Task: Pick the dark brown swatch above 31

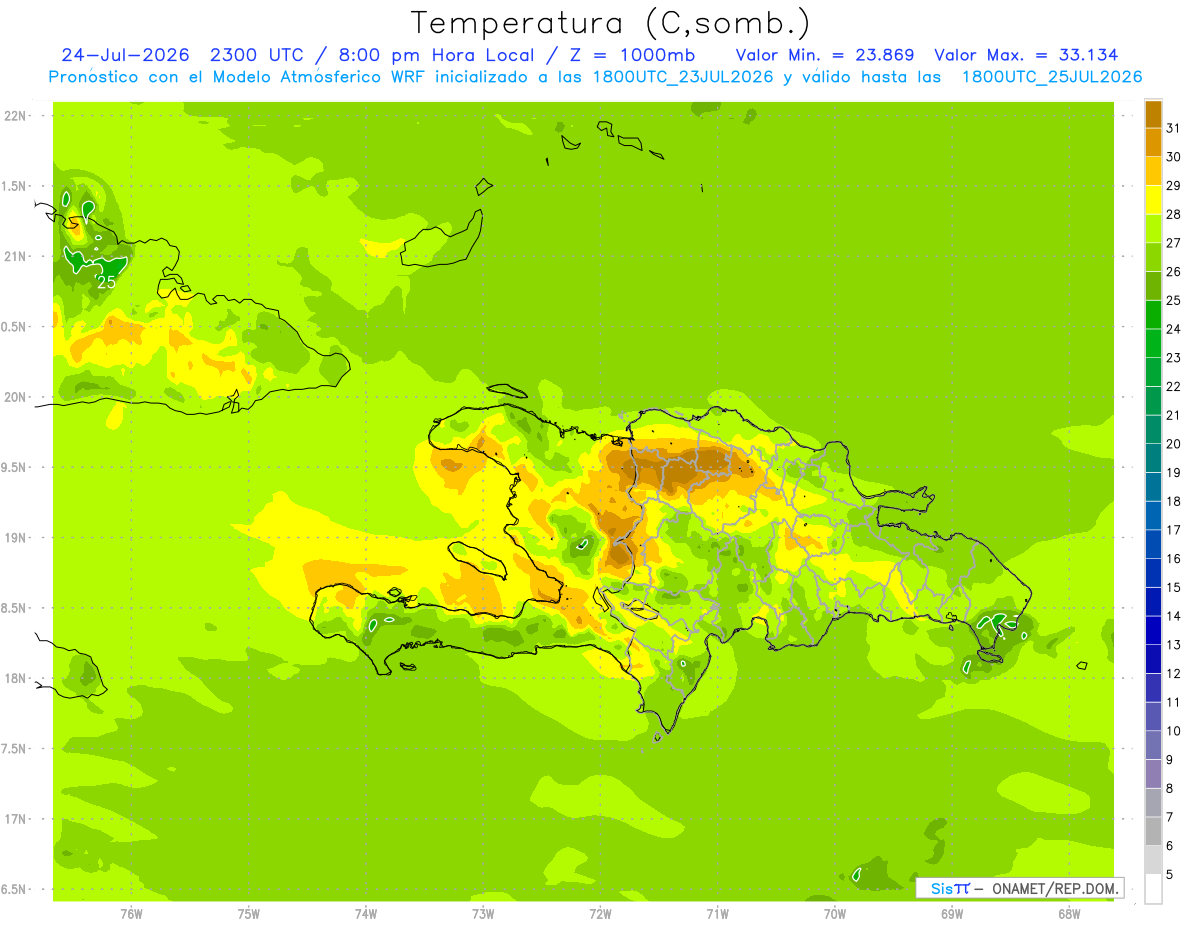Action: click(1153, 114)
